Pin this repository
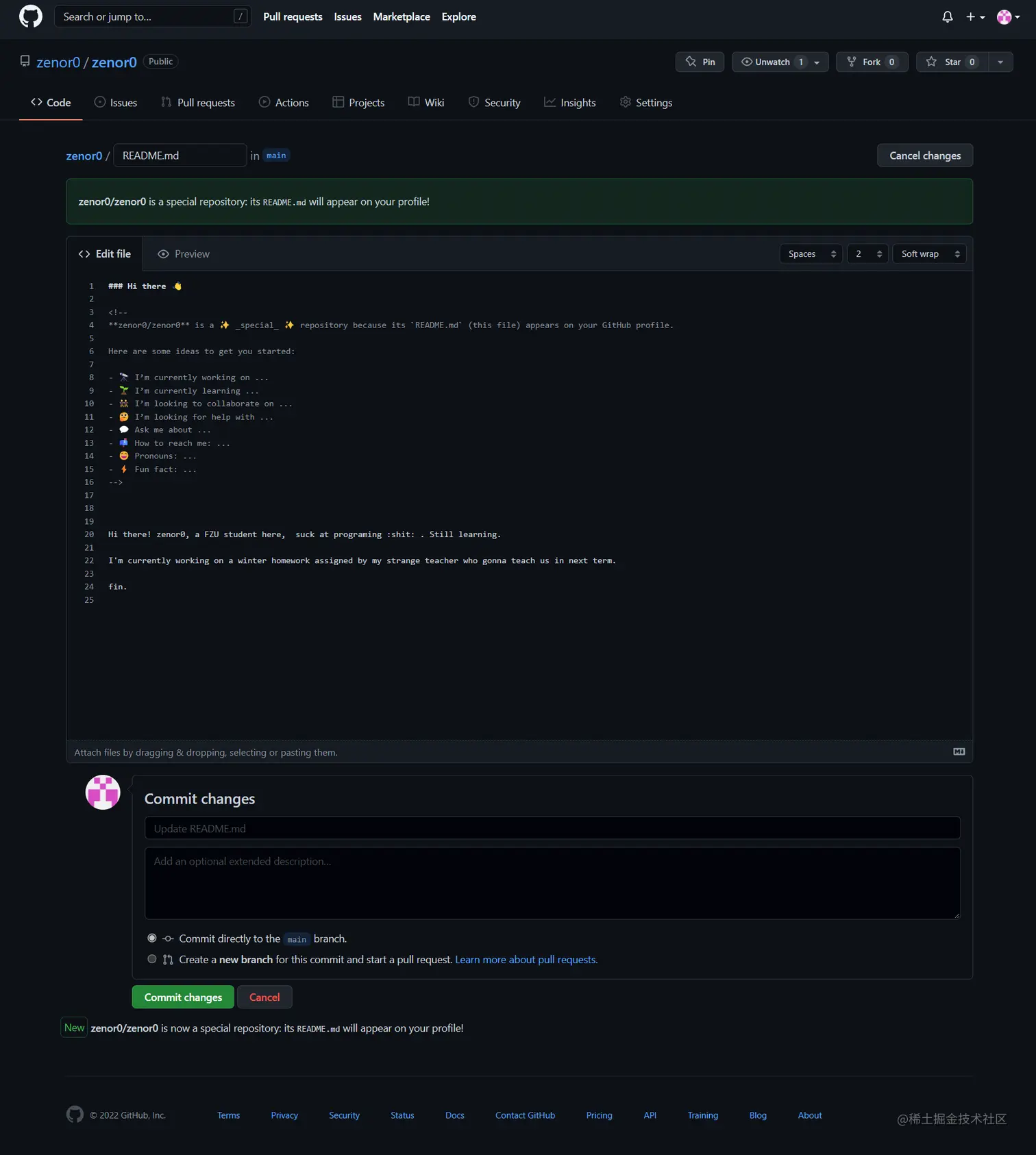The width and height of the screenshot is (1036, 1155). tap(700, 62)
